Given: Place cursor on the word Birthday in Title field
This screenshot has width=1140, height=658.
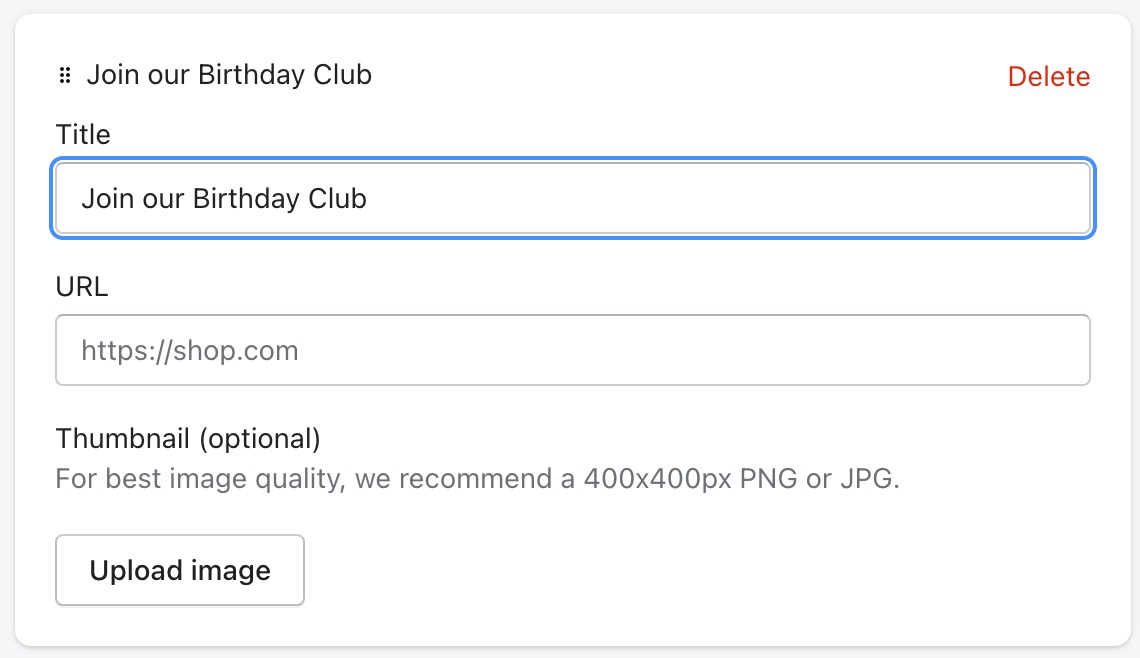Looking at the screenshot, I should point(246,198).
